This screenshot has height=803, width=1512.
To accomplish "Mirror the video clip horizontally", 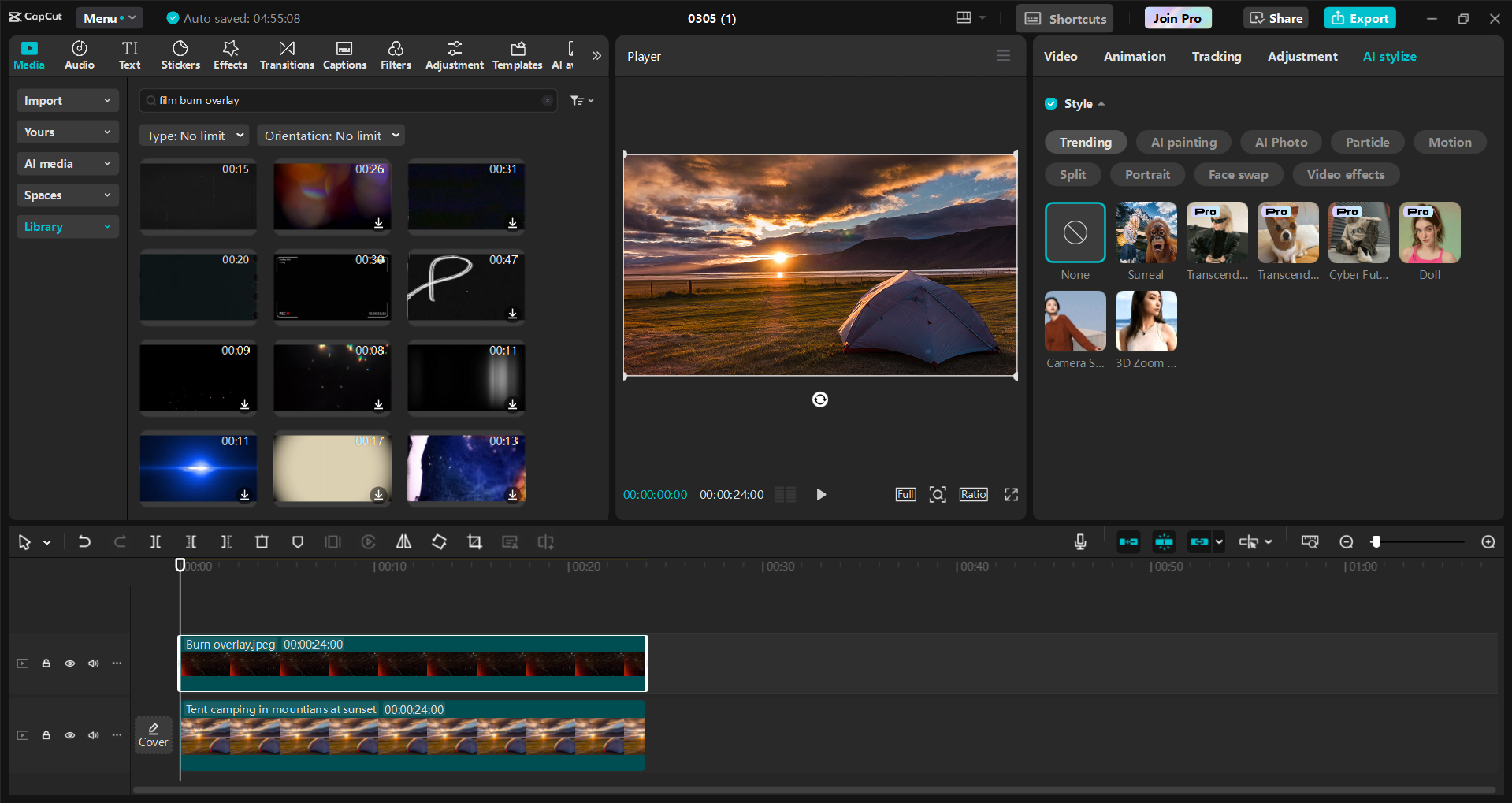I will tap(403, 542).
